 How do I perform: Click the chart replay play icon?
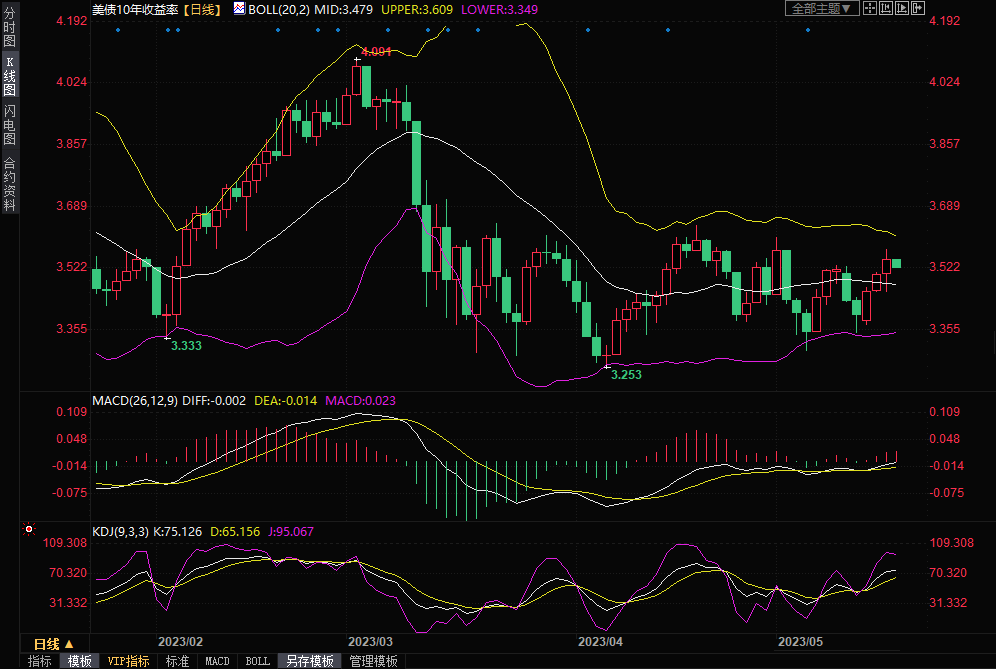(x=902, y=8)
